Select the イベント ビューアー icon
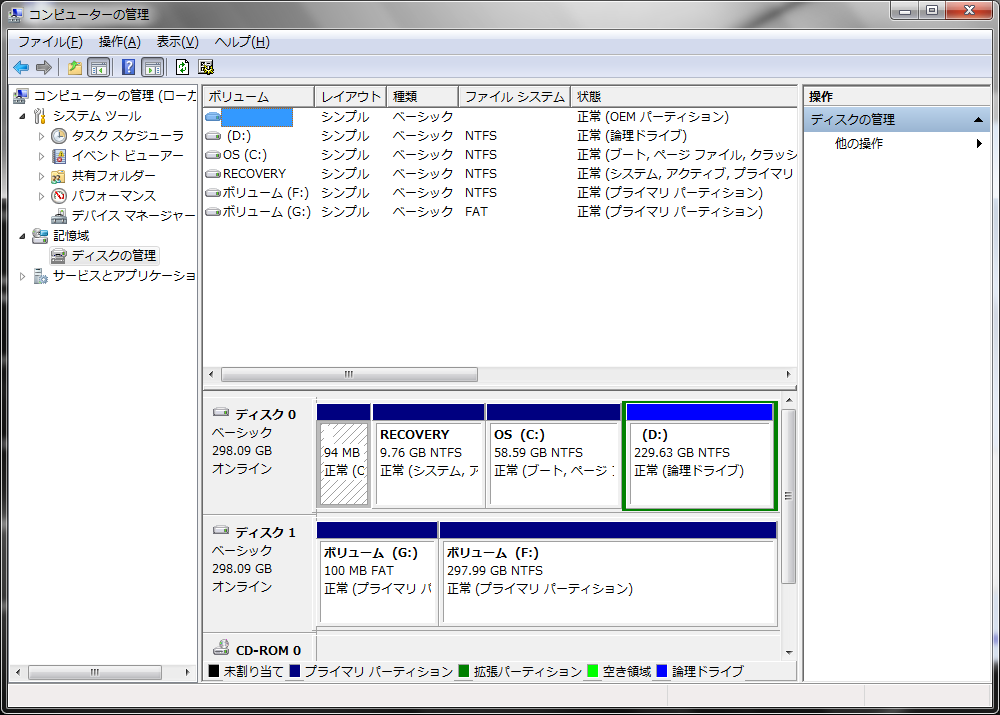Viewport: 1000px width, 715px height. (x=59, y=156)
